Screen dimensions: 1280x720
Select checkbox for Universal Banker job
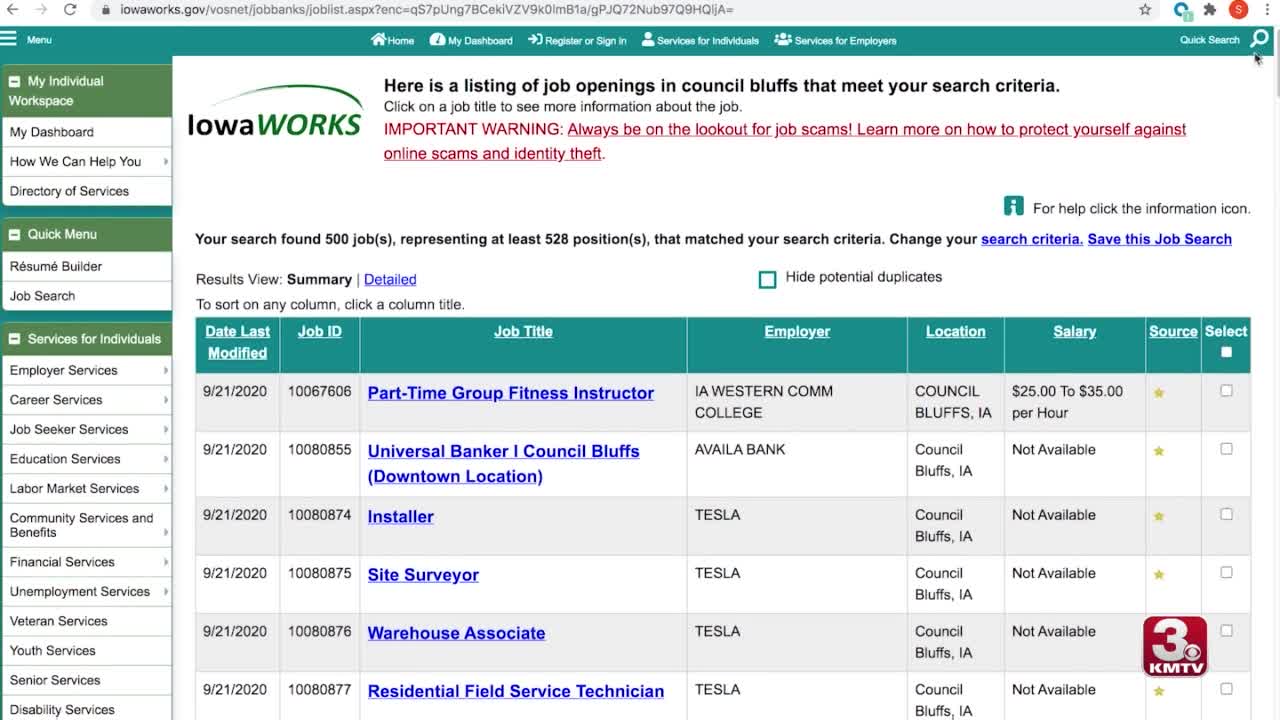coord(1226,449)
